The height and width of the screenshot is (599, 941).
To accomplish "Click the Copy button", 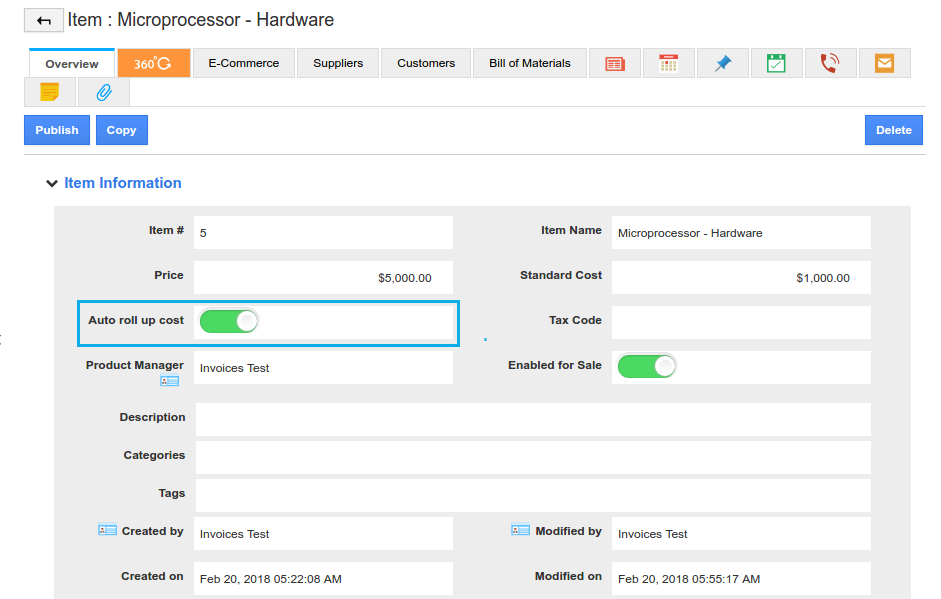I will coord(121,130).
